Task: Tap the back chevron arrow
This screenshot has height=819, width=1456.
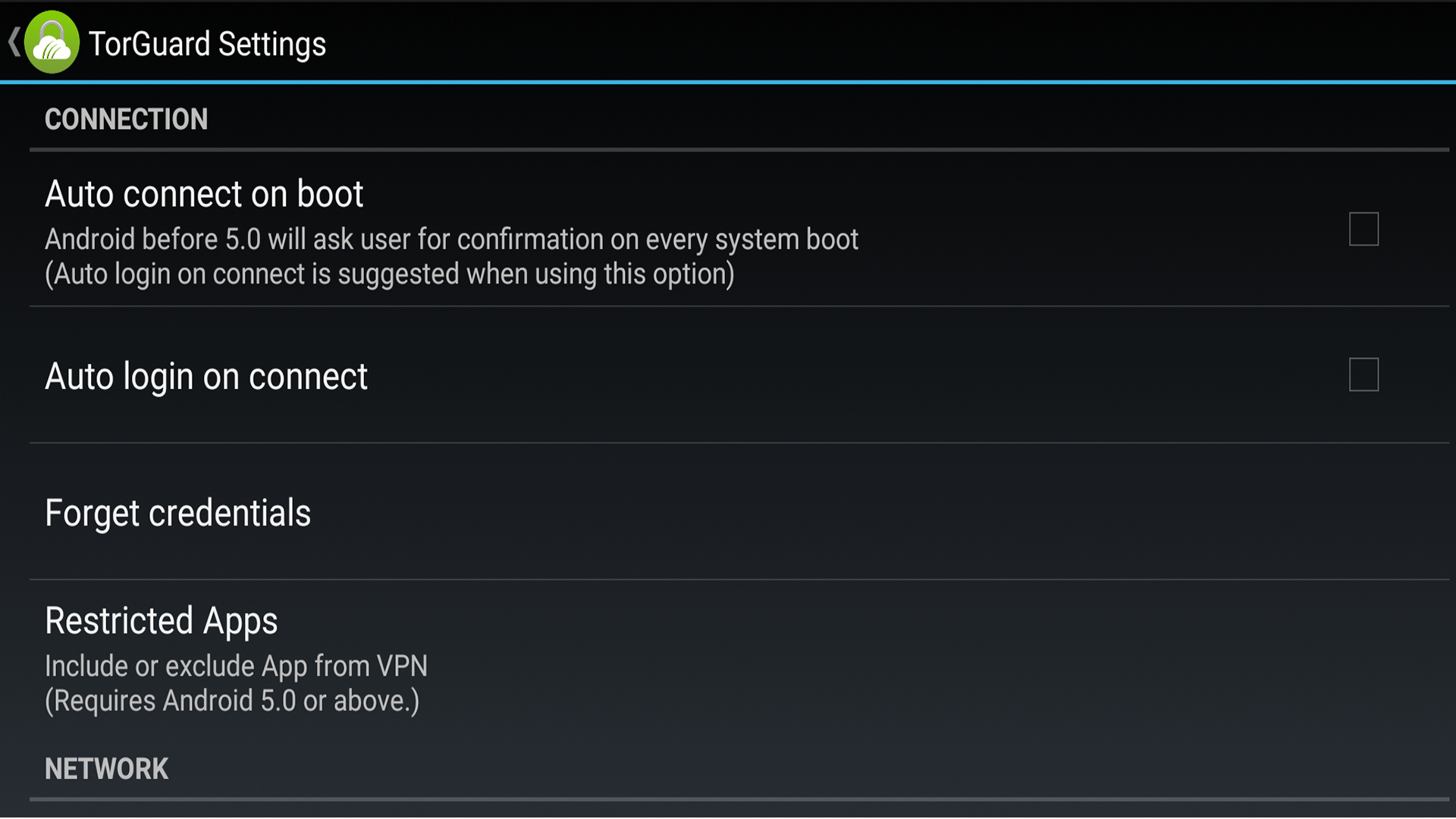Action: pos(14,42)
